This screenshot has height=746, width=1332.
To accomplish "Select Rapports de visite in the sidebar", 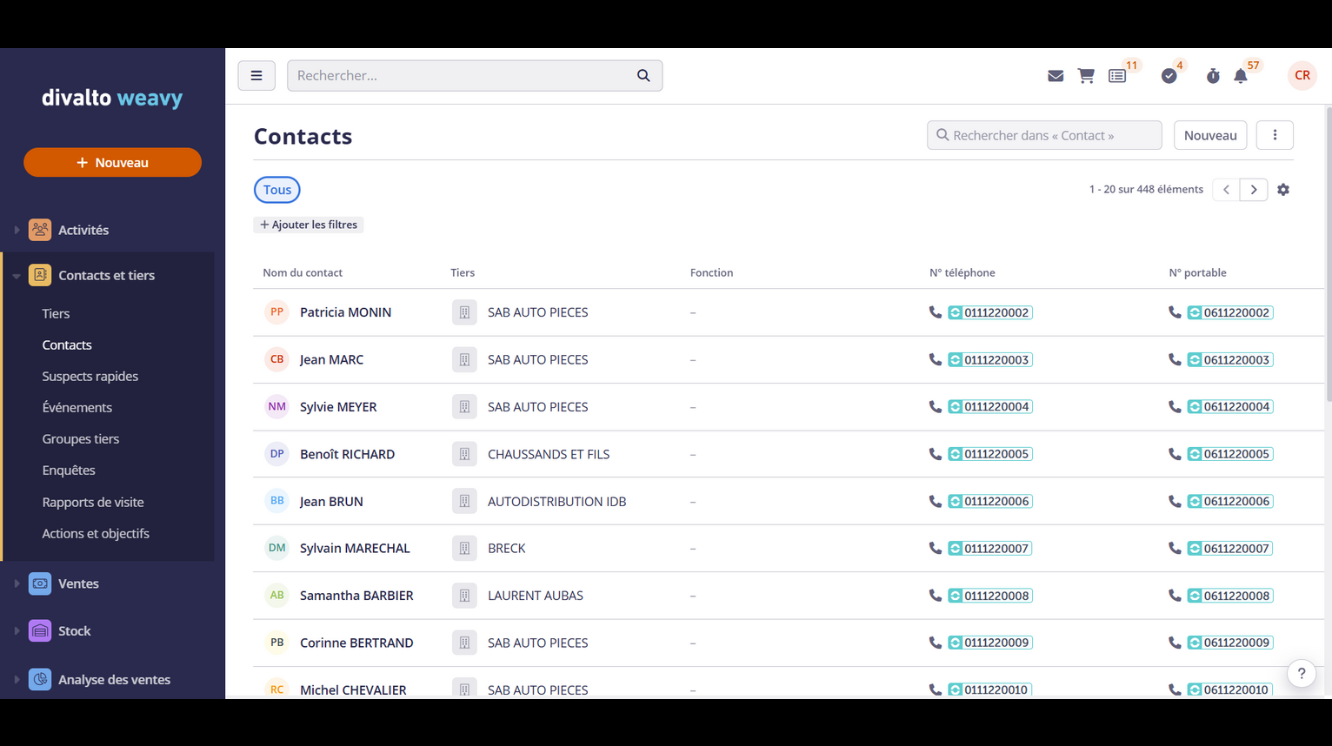I will coord(93,501).
